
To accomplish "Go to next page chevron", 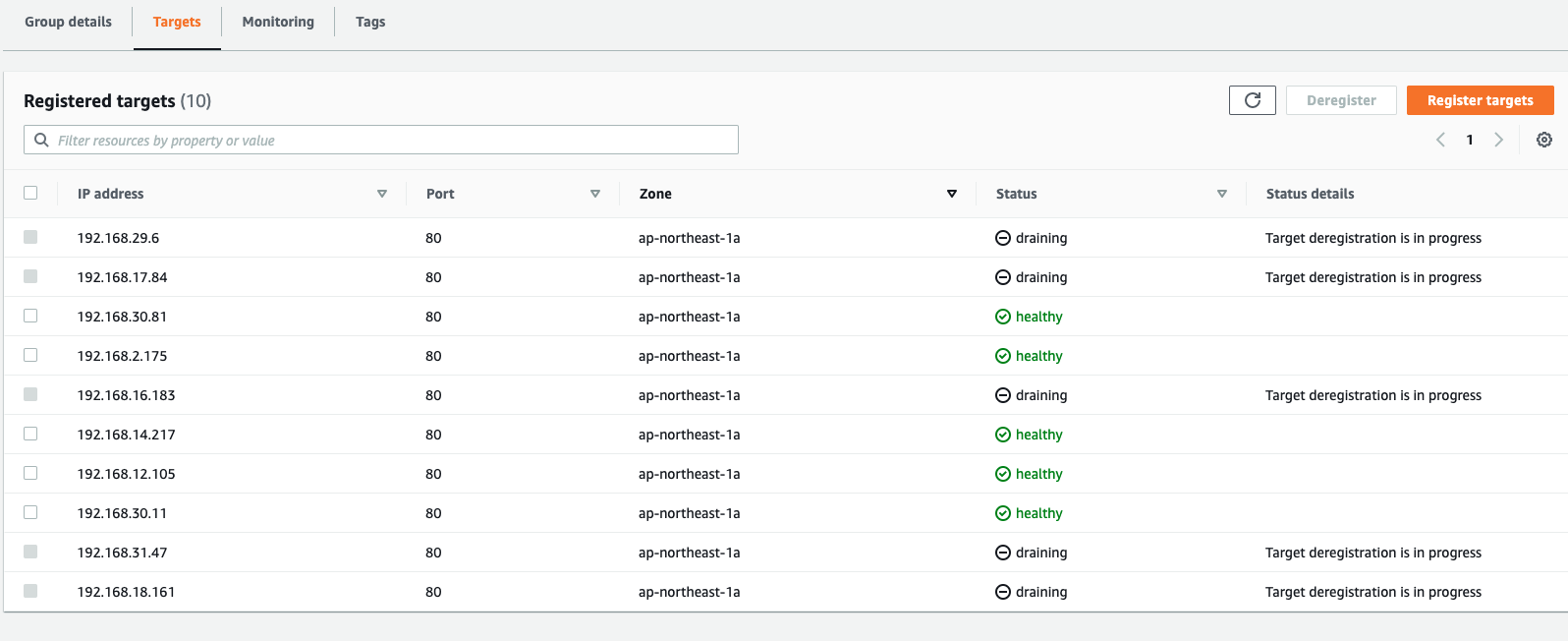I will pyautogui.click(x=1498, y=140).
